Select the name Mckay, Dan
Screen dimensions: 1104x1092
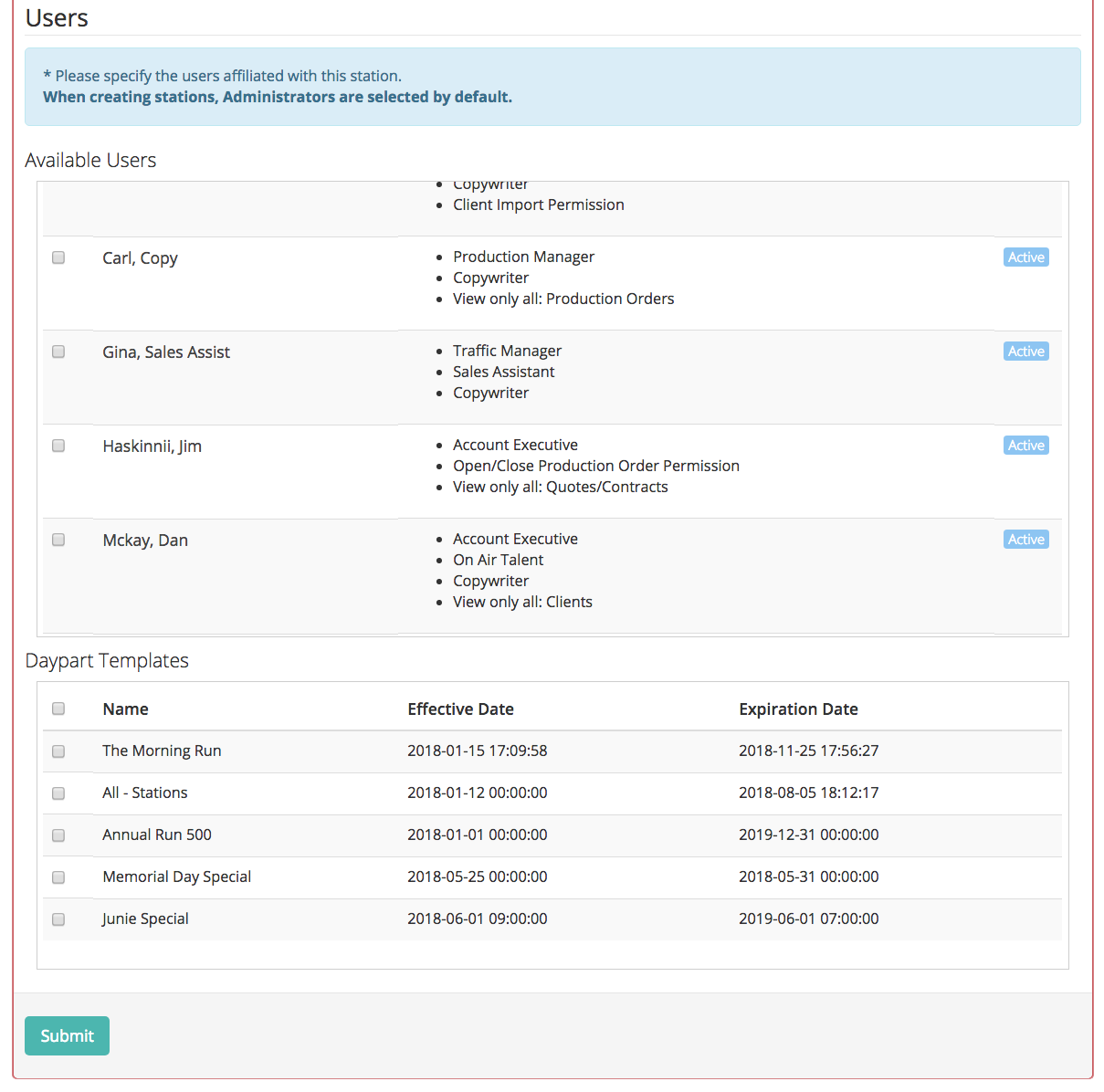145,541
